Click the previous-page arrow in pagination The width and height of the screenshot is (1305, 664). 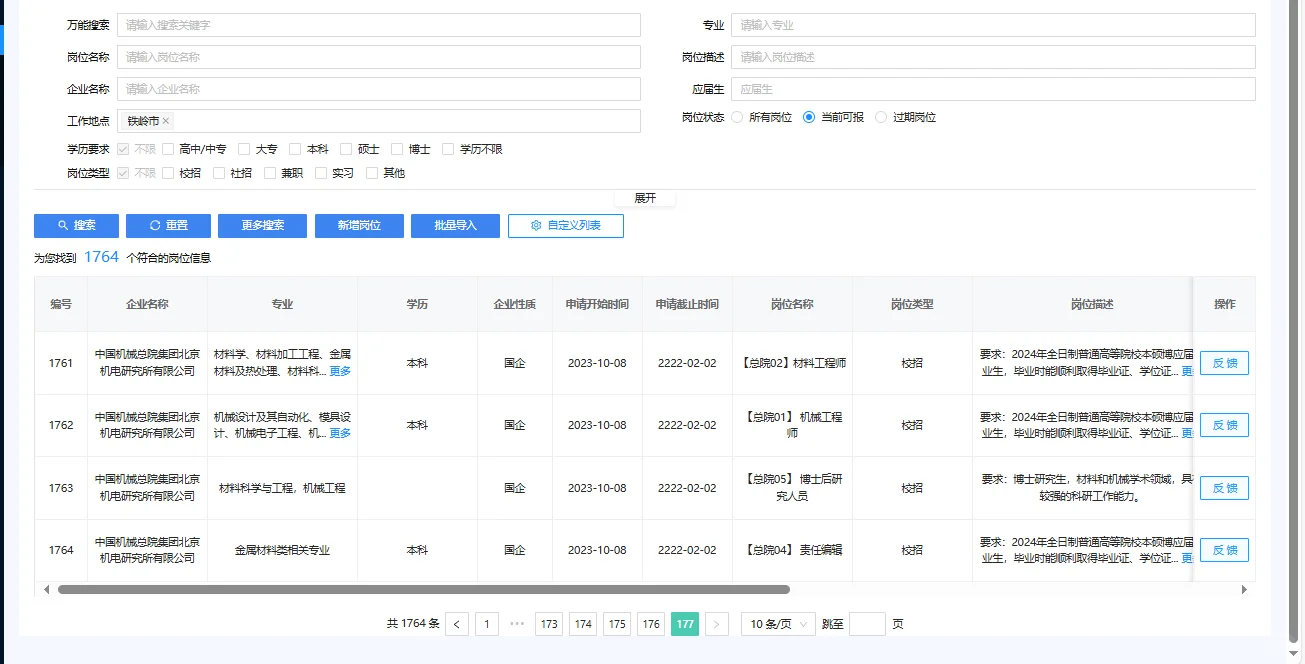[457, 623]
